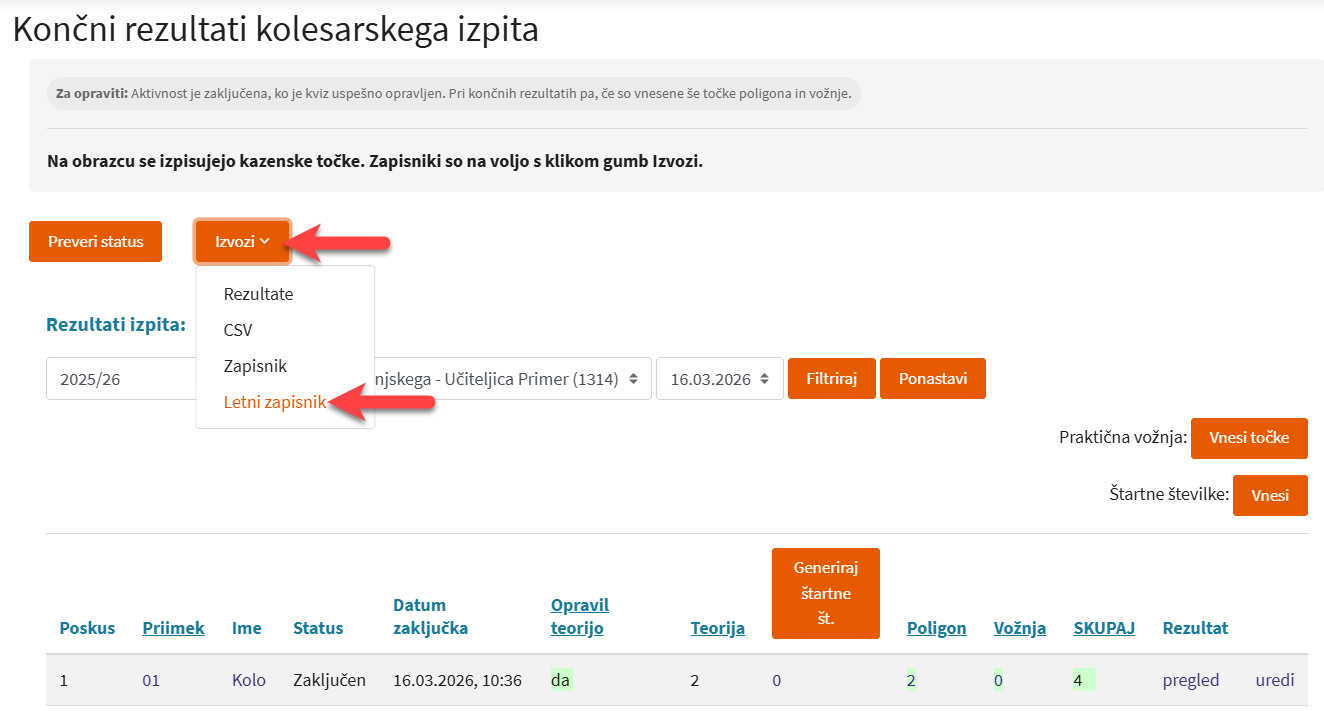
Task: Sort table by Poligon column
Action: (936, 628)
